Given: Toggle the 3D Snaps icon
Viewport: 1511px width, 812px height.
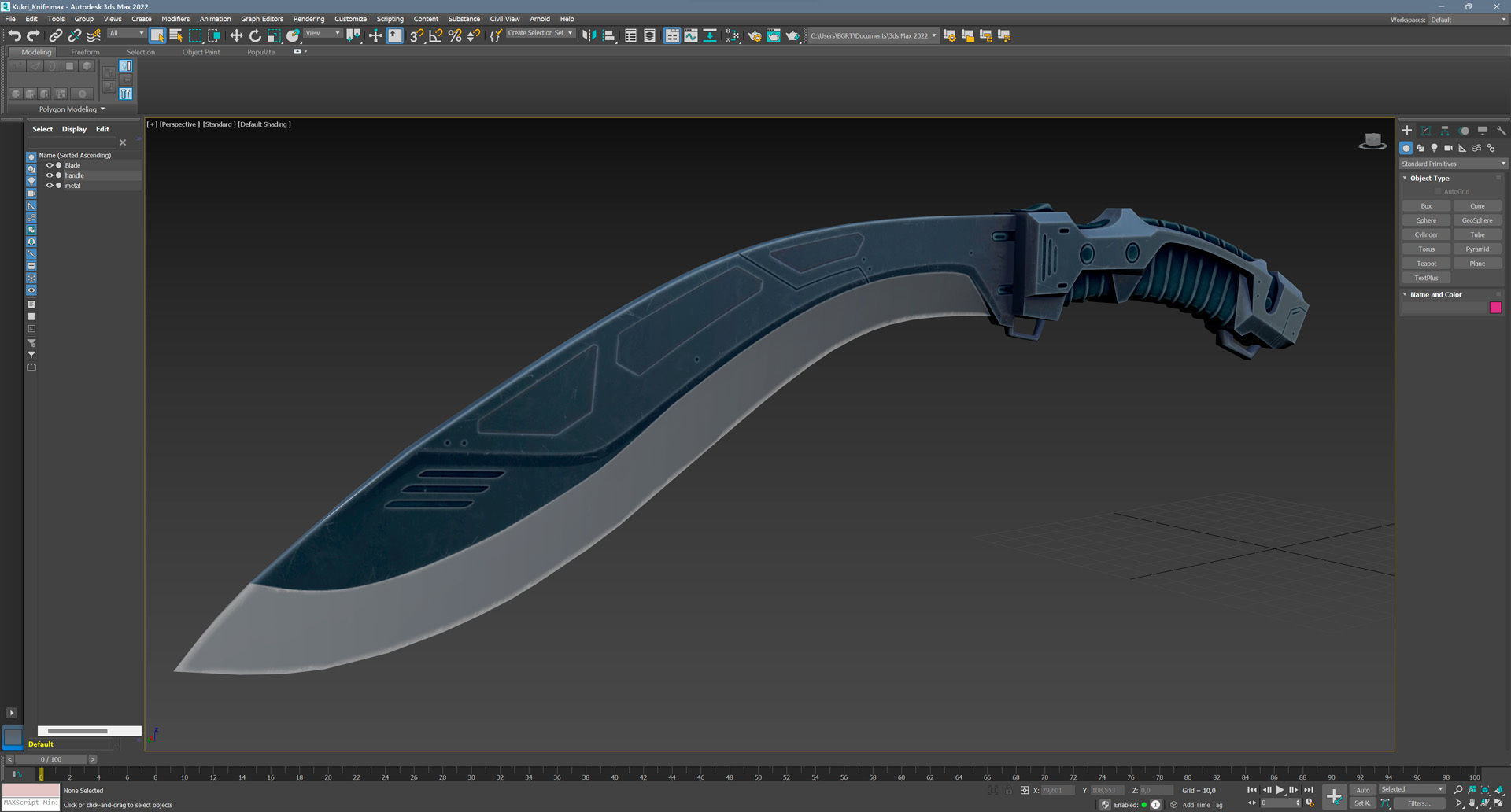Looking at the screenshot, I should point(416,35).
